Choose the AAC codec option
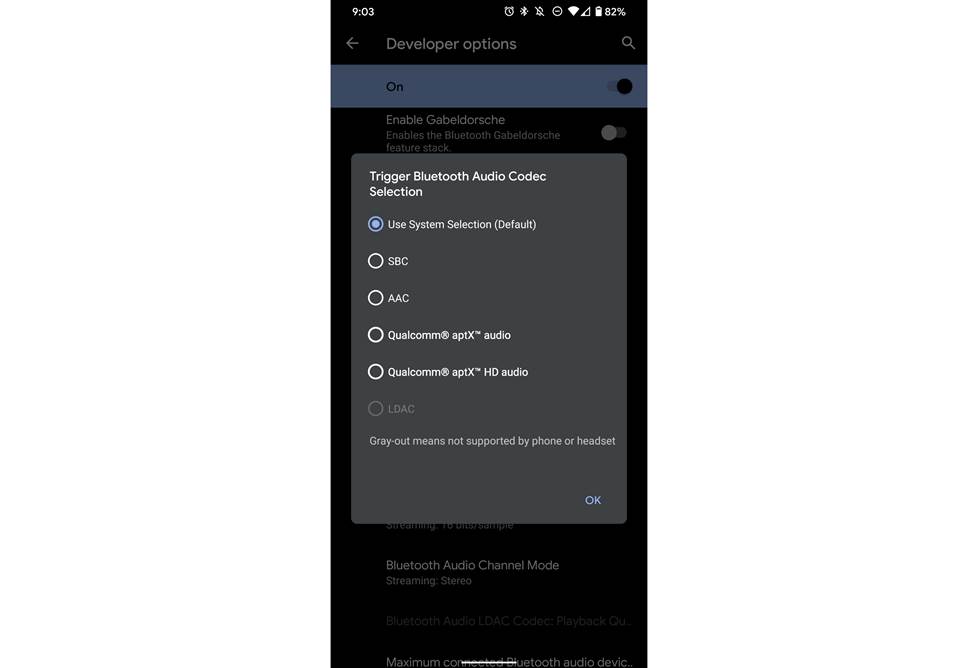Screen dimensions: 978x668 [389, 298]
